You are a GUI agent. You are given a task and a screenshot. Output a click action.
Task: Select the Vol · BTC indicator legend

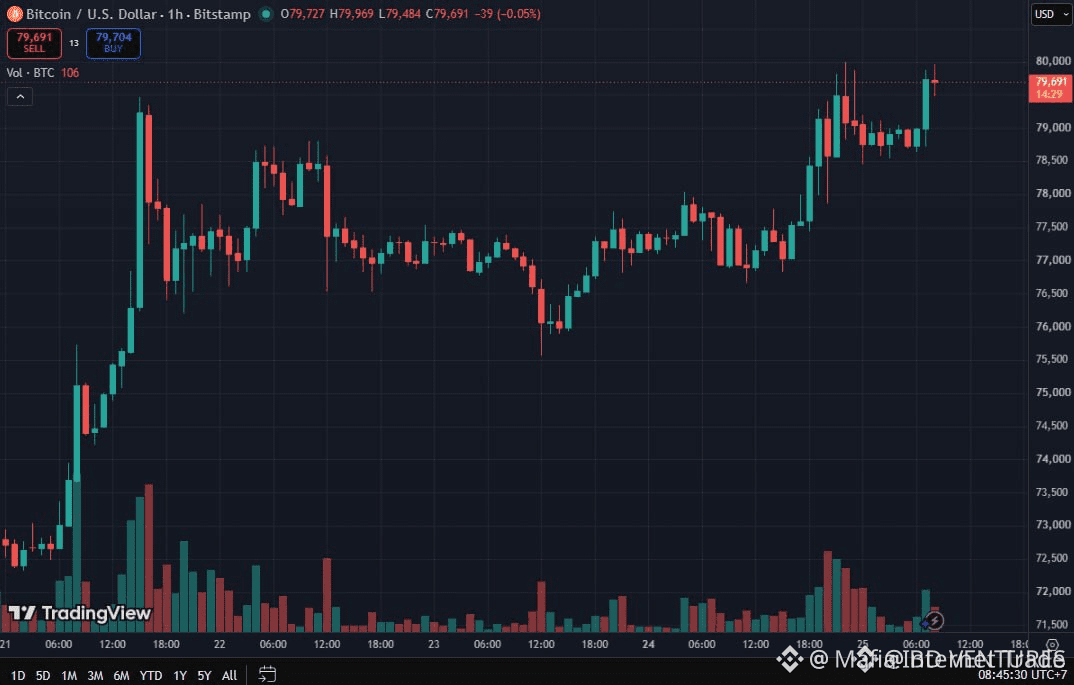click(30, 73)
